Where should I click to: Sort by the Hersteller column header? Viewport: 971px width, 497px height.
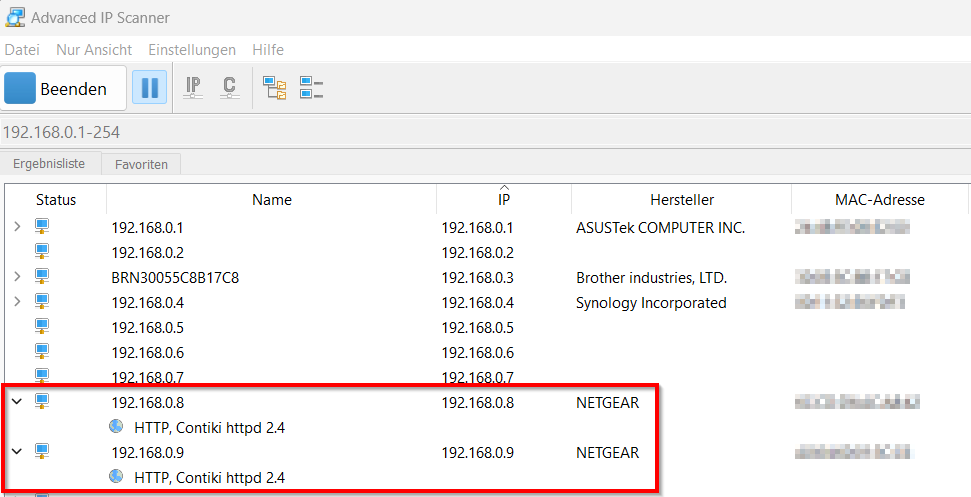(682, 200)
